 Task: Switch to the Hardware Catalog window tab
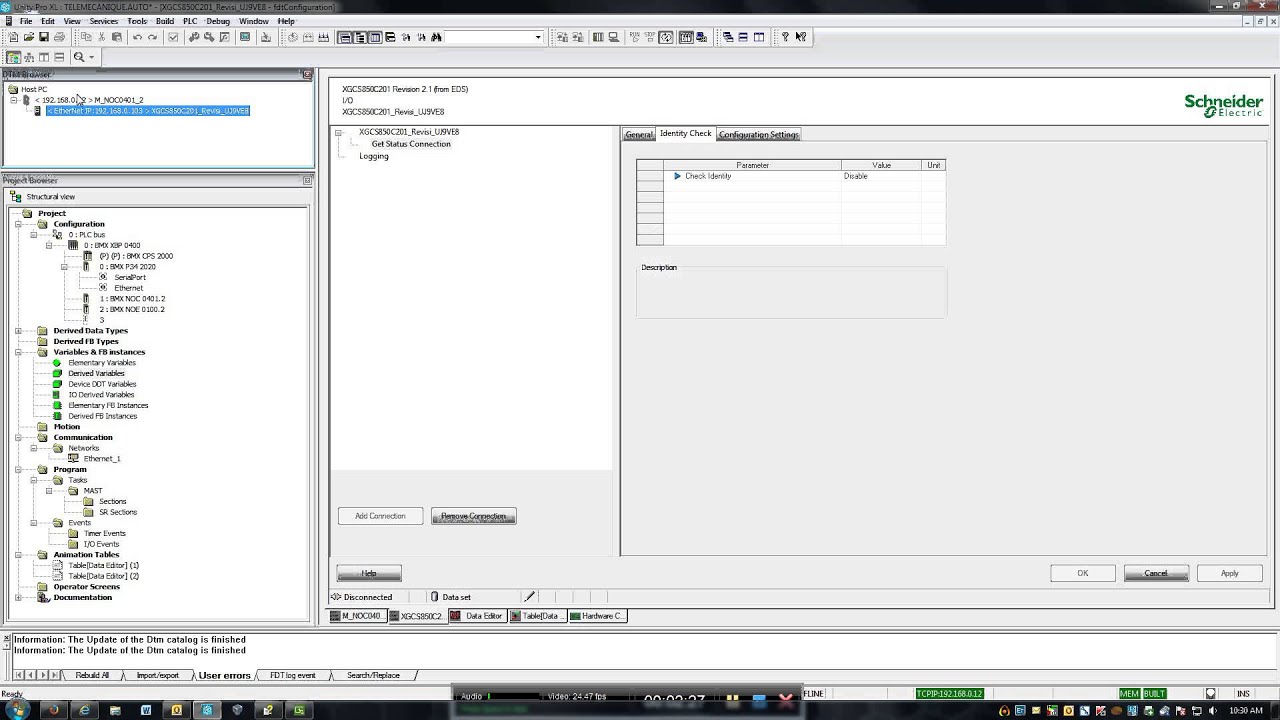click(x=597, y=616)
